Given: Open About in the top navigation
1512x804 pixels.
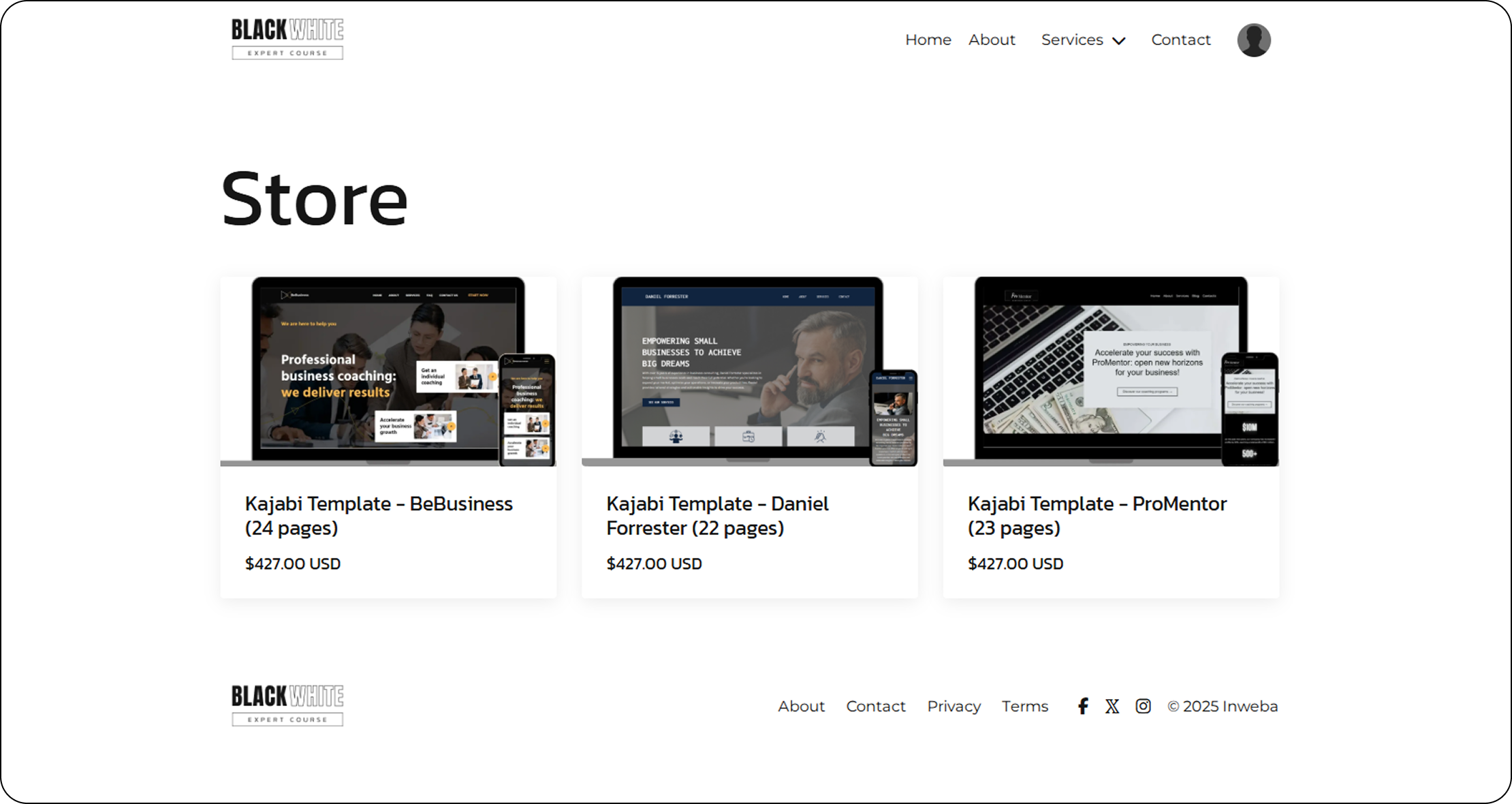Looking at the screenshot, I should coord(992,40).
